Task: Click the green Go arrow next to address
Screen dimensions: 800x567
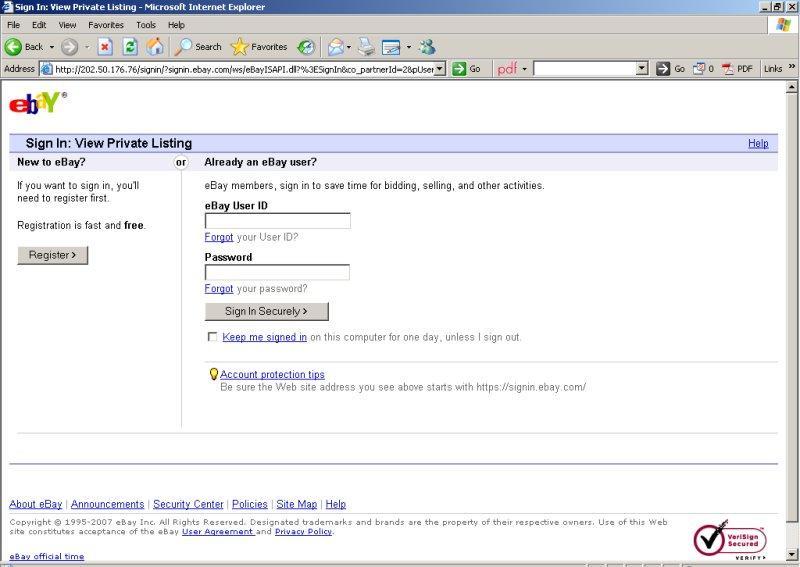Action: [459, 68]
